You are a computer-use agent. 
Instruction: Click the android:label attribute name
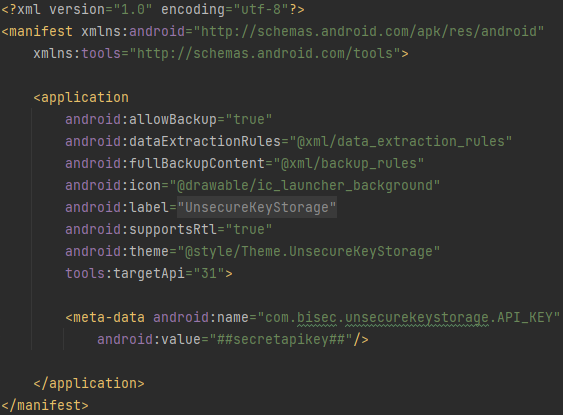coord(117,208)
